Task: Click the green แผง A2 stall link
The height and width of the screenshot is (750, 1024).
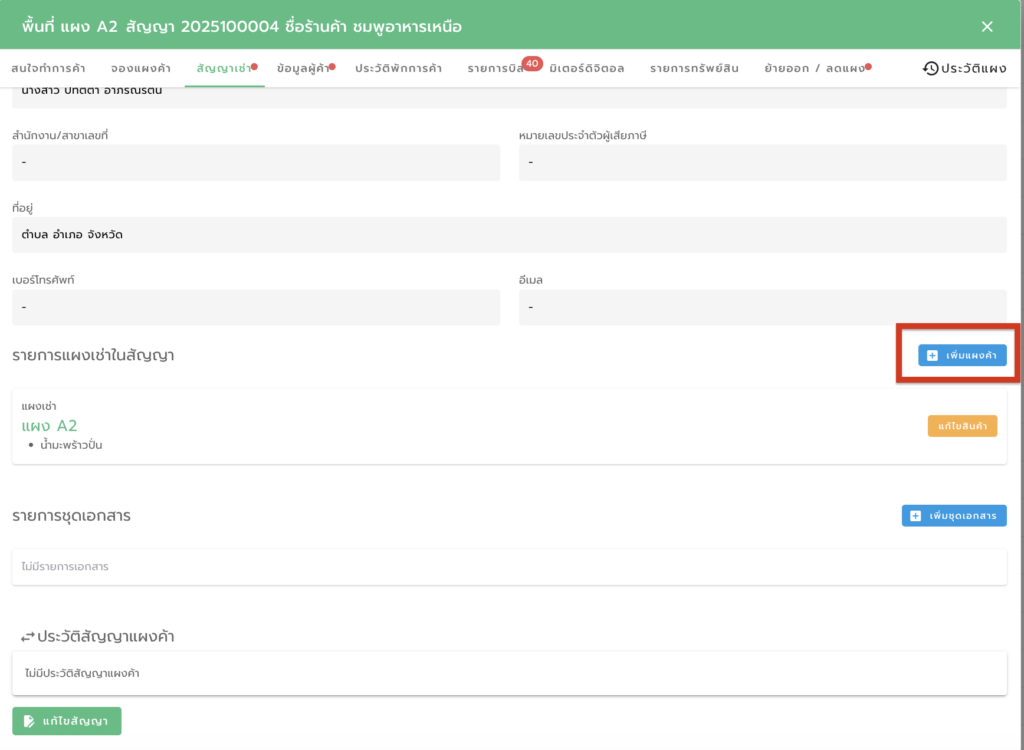Action: pyautogui.click(x=49, y=426)
